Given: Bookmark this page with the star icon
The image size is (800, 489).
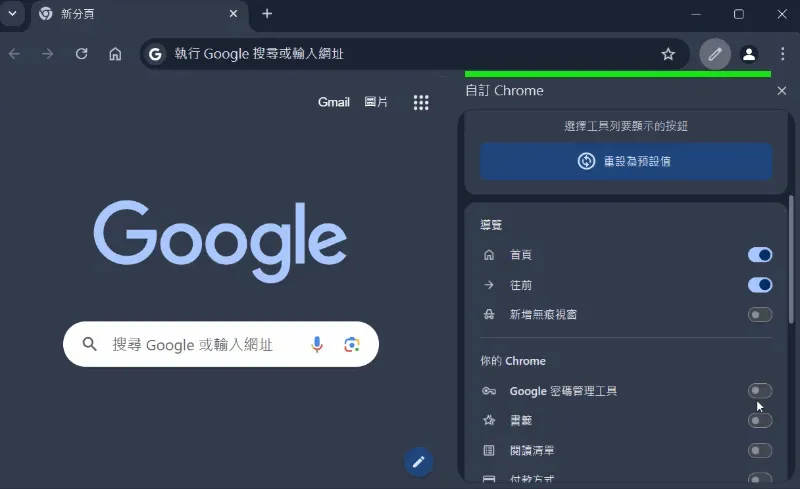Looking at the screenshot, I should 668,54.
